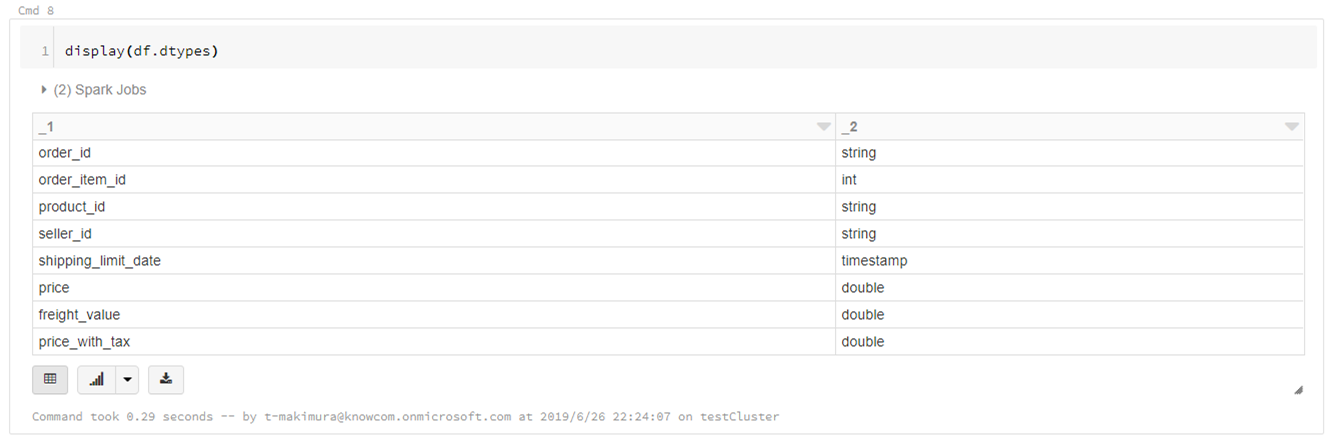Download the results with the download icon
Image resolution: width=1330 pixels, height=440 pixels.
[x=166, y=380]
